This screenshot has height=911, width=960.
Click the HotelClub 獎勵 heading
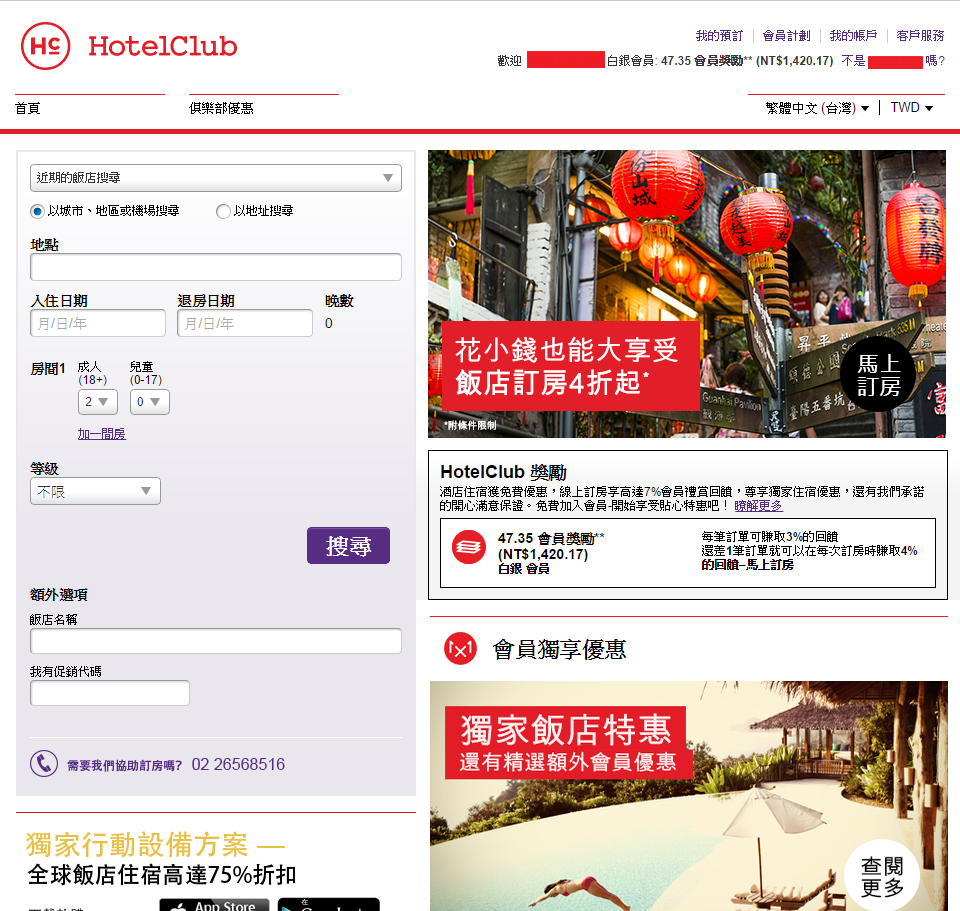point(503,472)
